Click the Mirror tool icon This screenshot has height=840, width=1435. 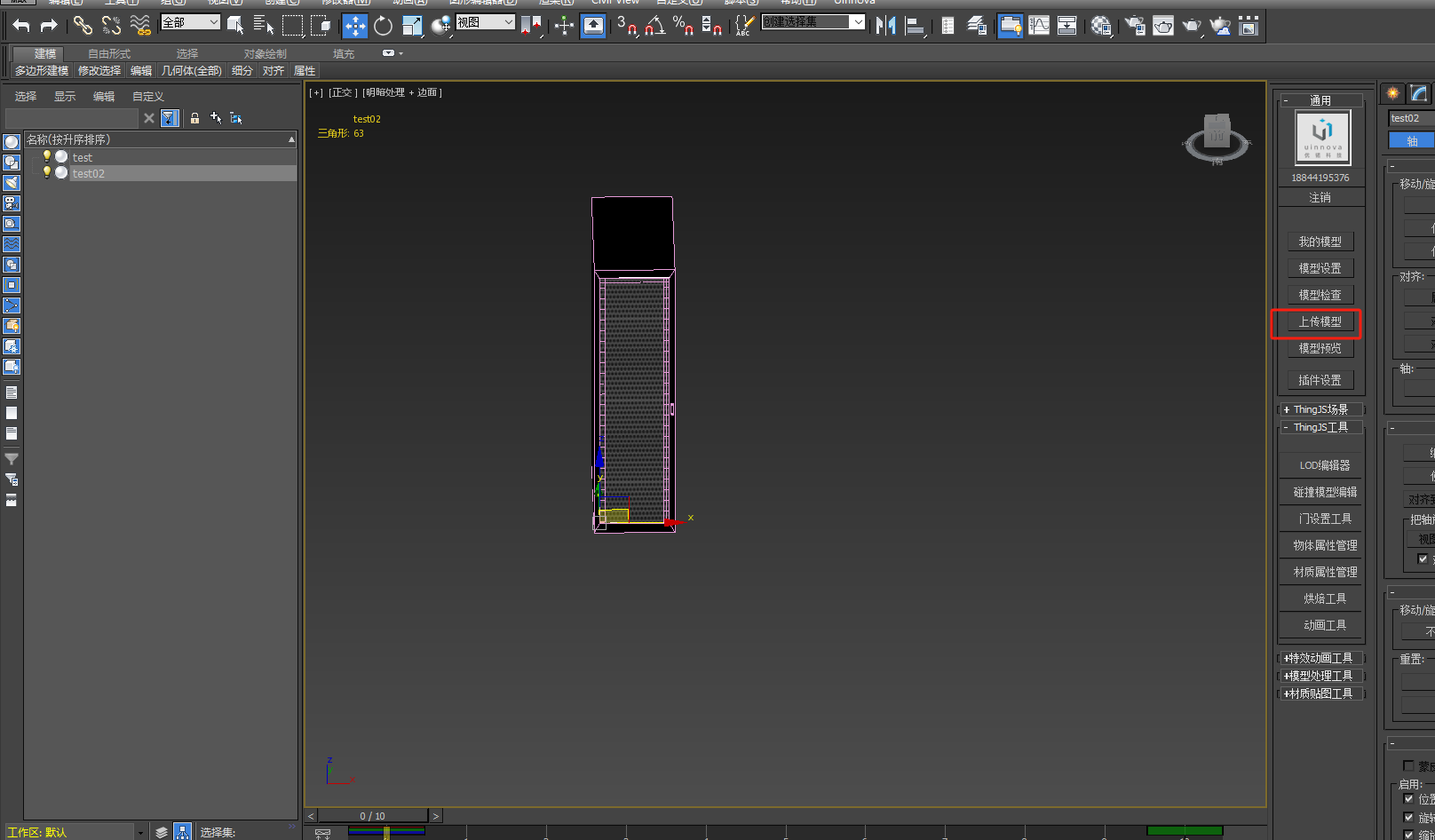[x=885, y=26]
